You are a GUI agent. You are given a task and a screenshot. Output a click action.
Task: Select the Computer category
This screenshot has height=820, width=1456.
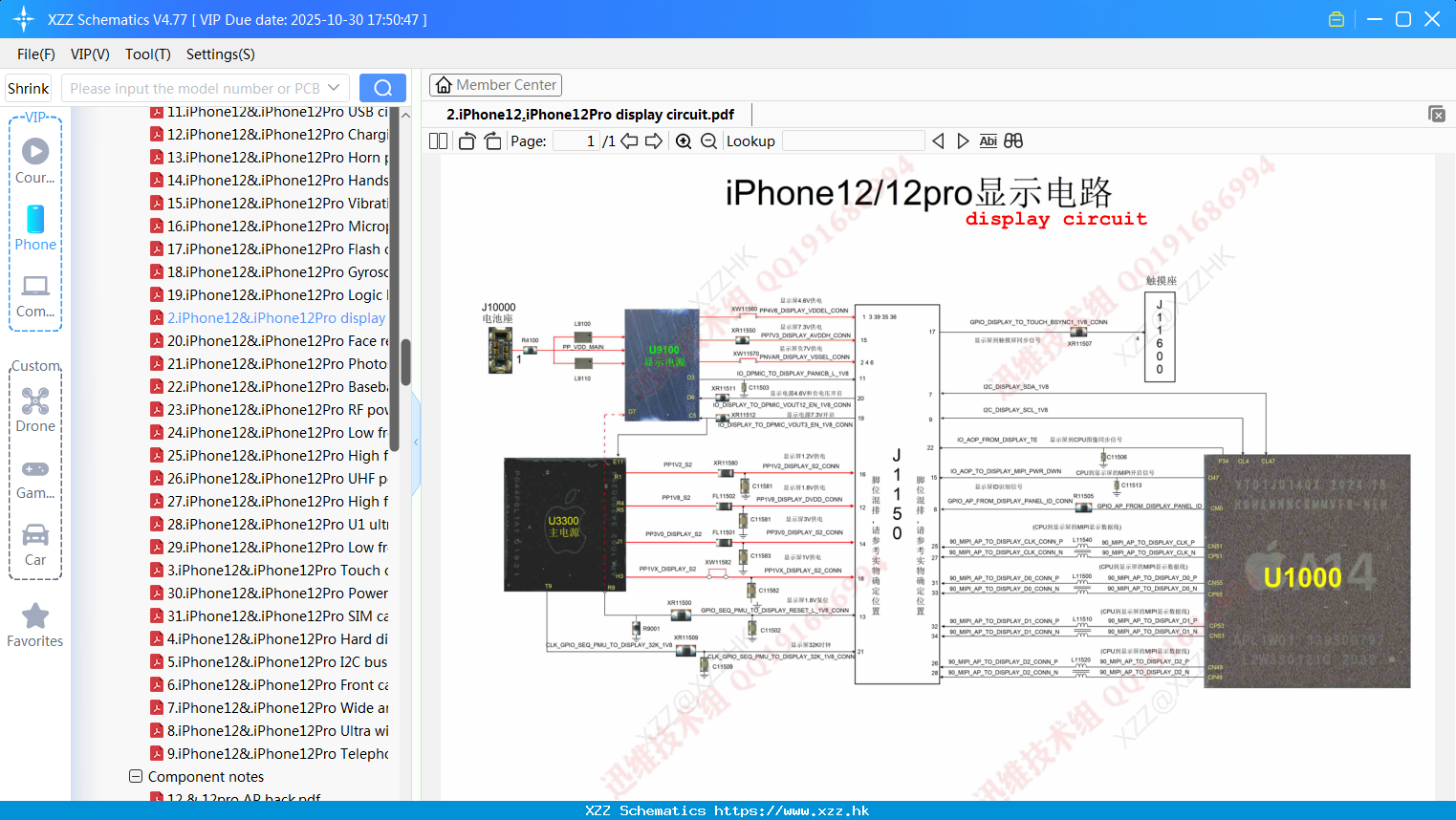point(35,295)
